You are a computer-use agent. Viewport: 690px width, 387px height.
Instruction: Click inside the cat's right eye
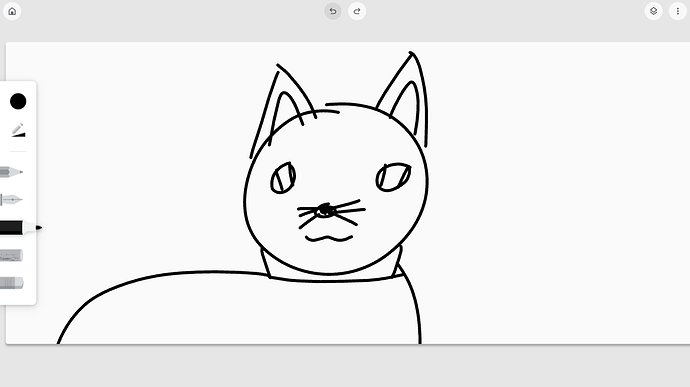(393, 177)
